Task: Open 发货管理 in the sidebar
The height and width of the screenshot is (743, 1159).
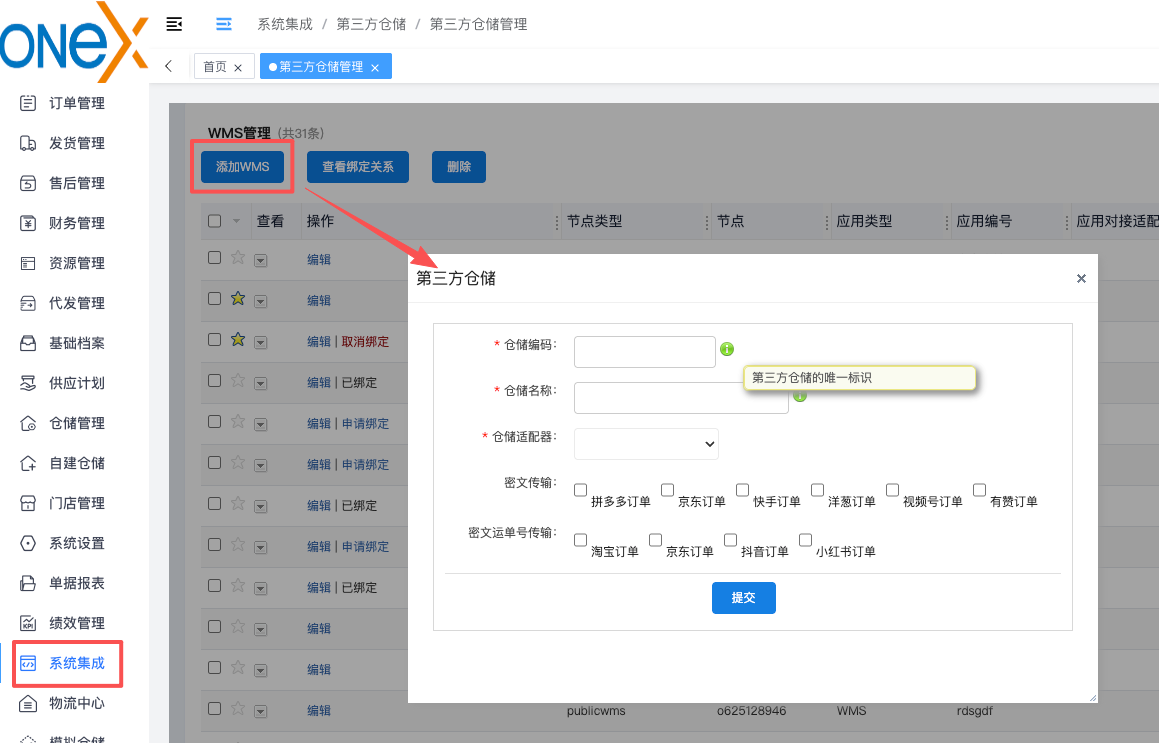Action: click(62, 143)
